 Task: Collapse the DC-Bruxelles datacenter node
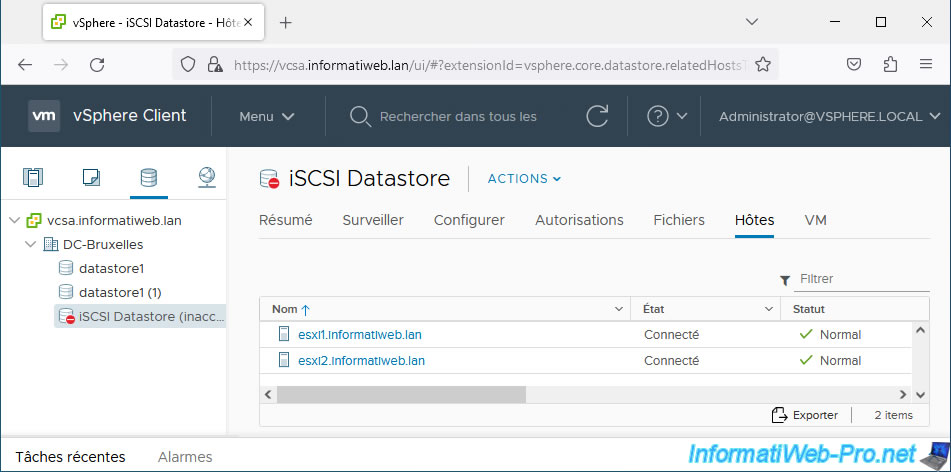tap(30, 244)
